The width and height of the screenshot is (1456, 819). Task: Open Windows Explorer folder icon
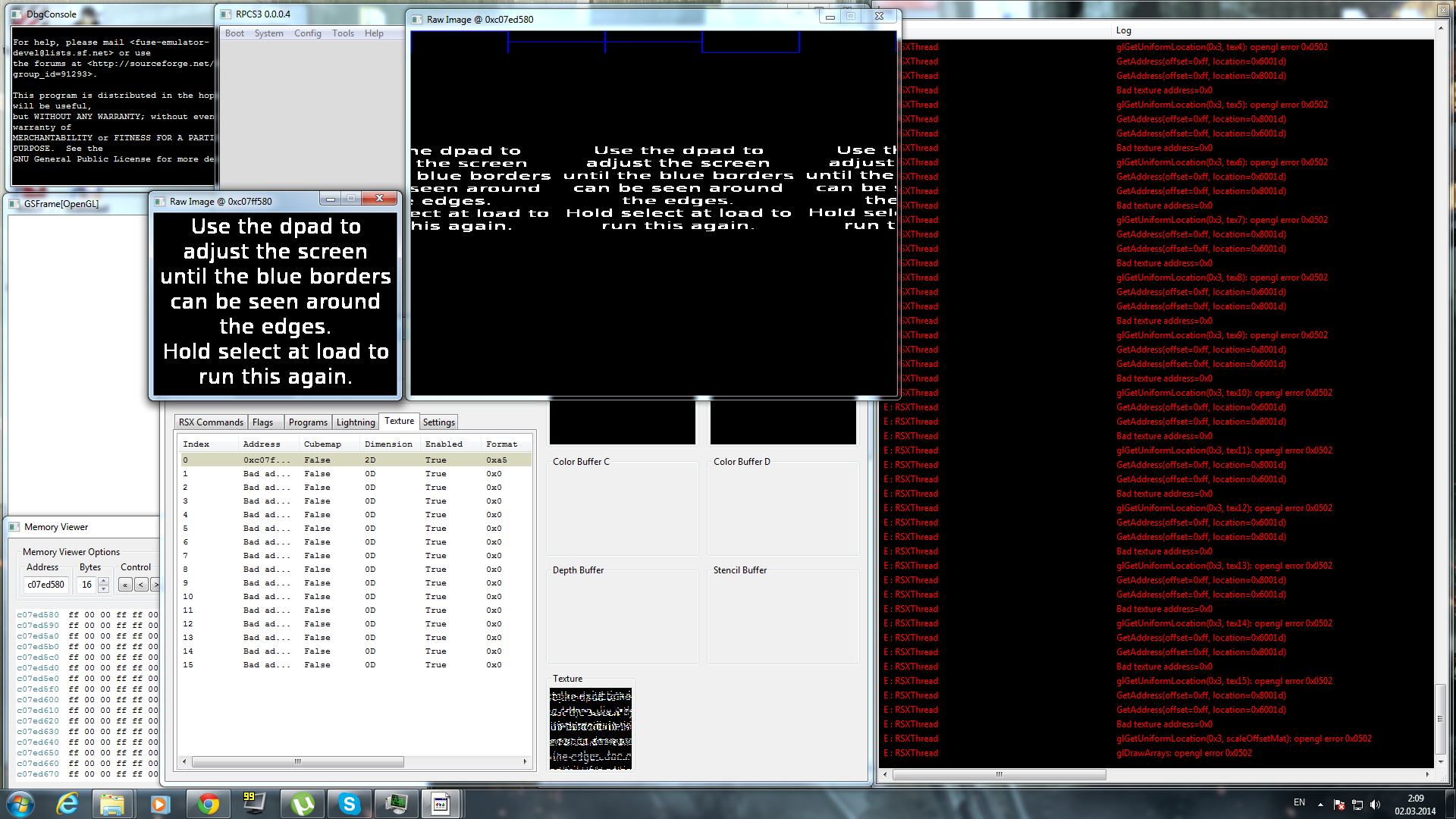pos(112,804)
